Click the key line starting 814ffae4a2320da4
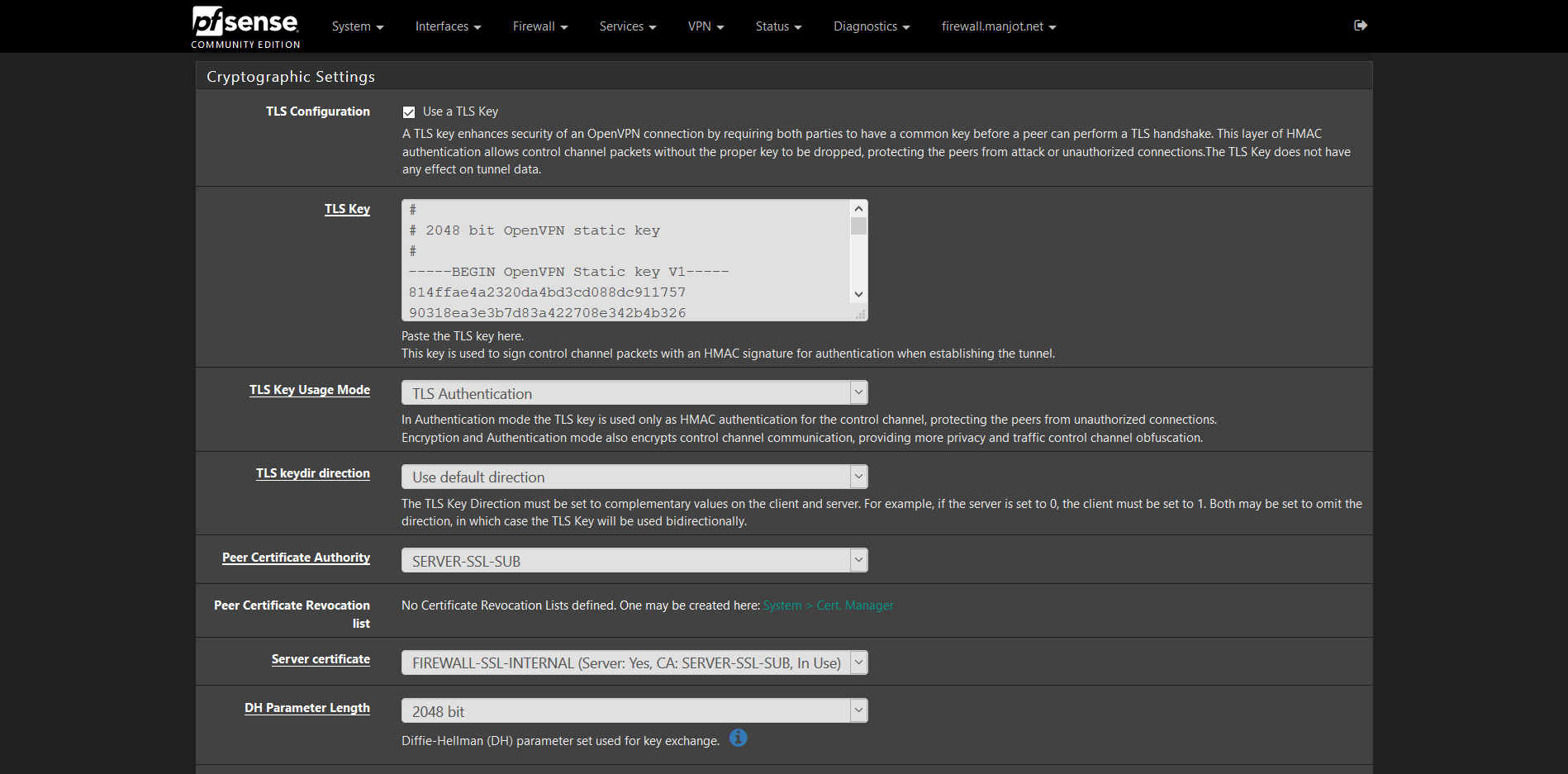1568x774 pixels. pyautogui.click(x=547, y=292)
